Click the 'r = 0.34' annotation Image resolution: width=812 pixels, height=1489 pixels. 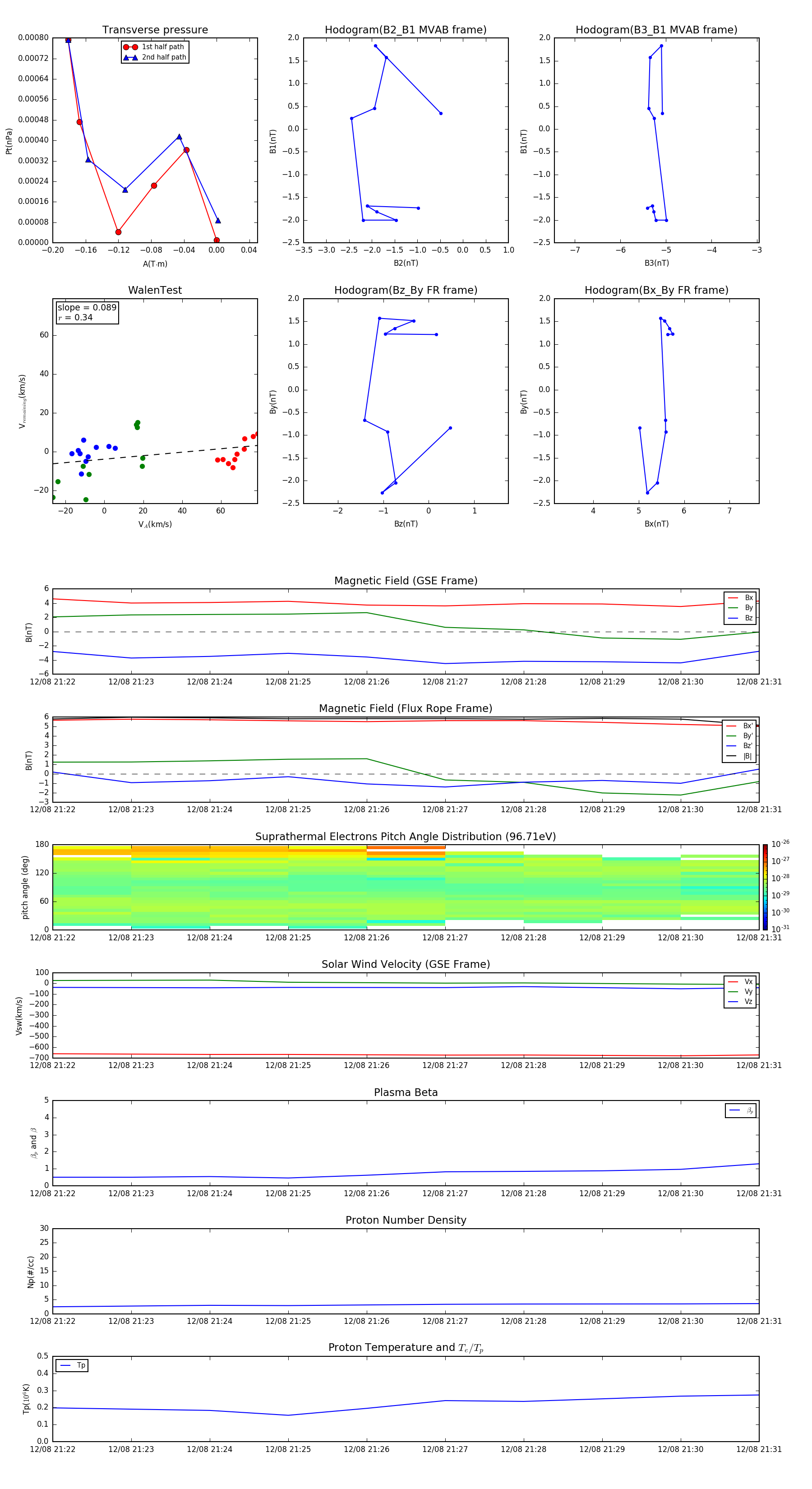point(75,317)
